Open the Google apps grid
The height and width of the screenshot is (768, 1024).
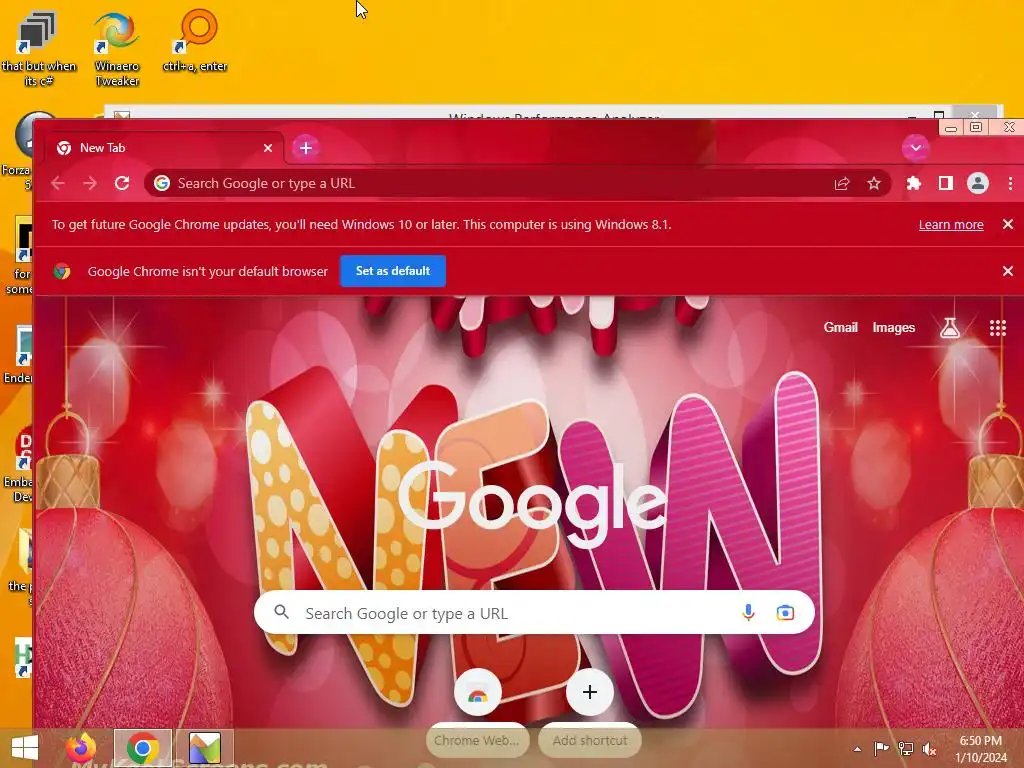997,328
